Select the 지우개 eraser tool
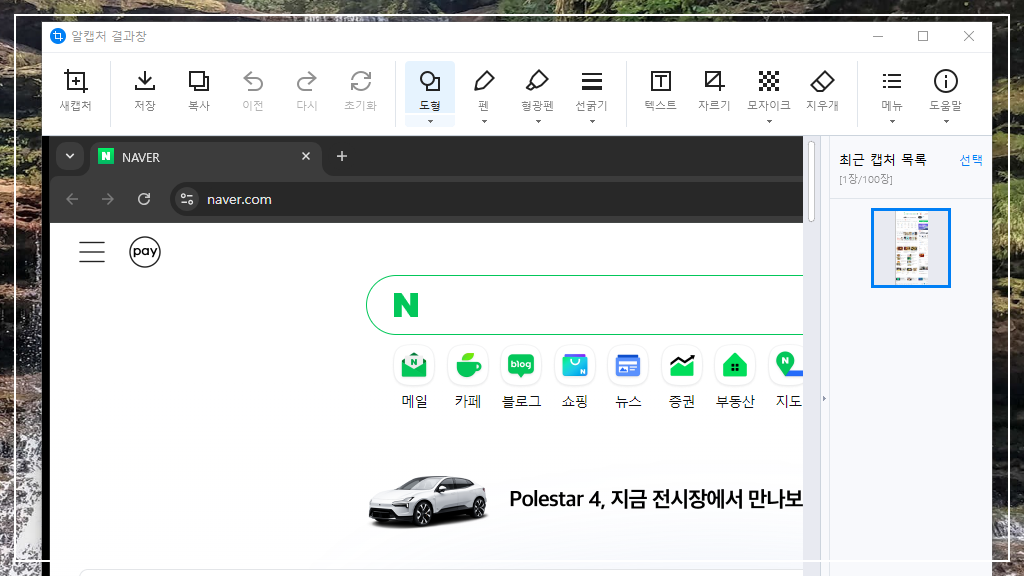Image resolution: width=1024 pixels, height=576 pixels. 822,90
